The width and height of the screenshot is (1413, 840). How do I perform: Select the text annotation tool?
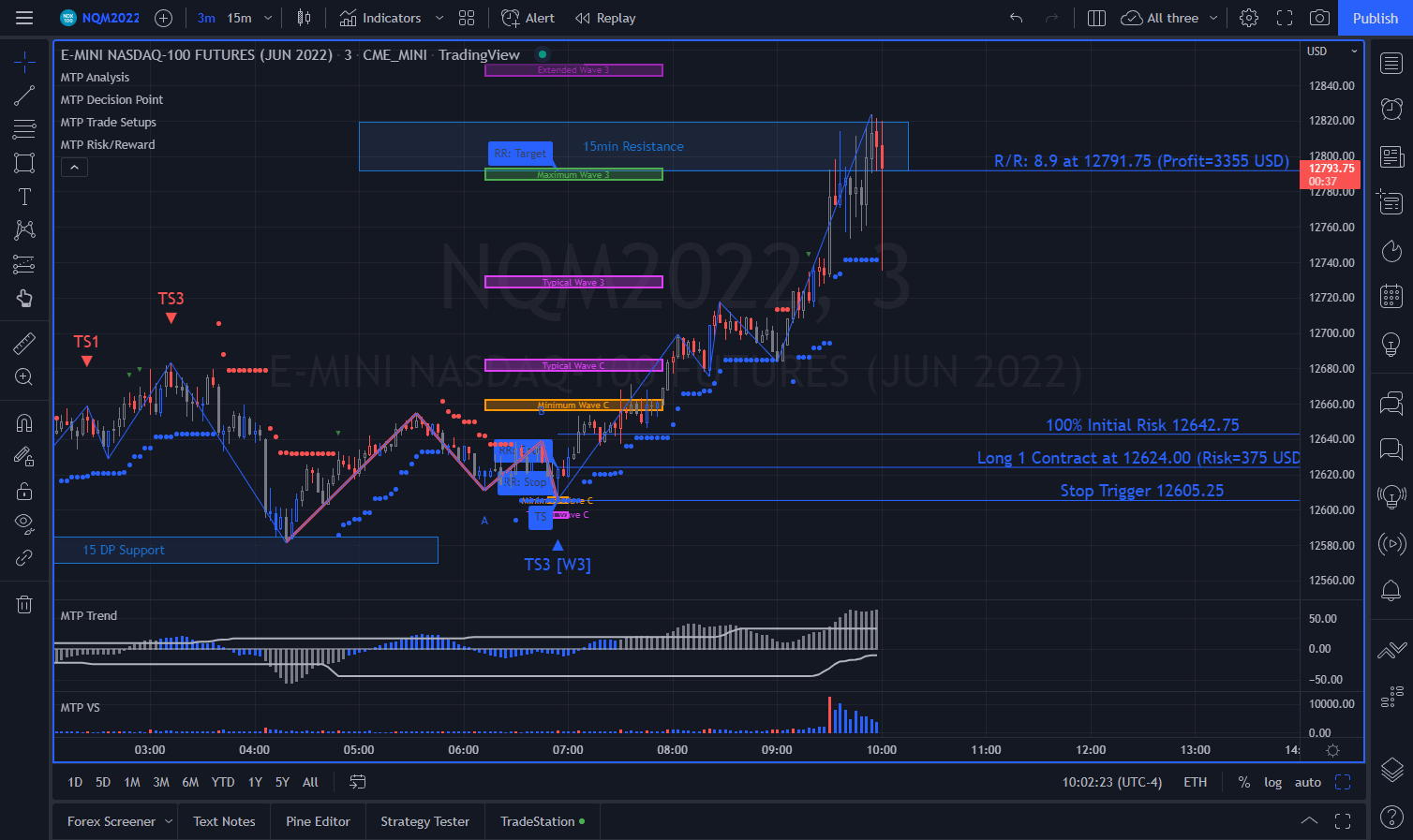pyautogui.click(x=24, y=197)
